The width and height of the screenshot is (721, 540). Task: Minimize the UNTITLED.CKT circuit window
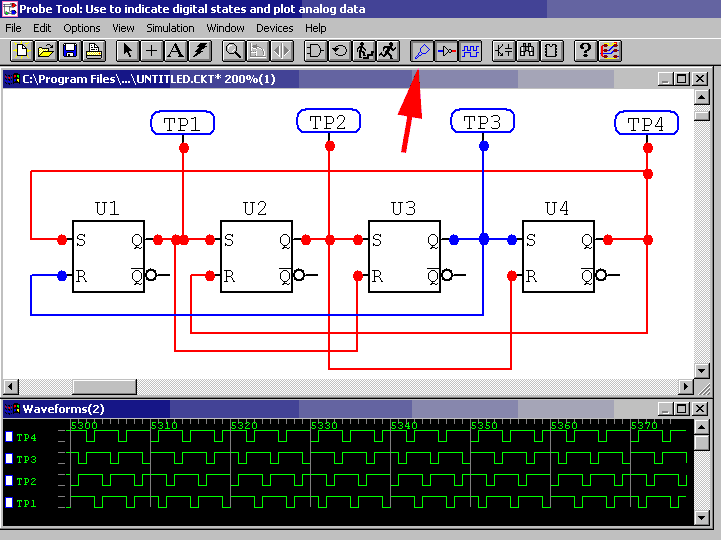point(665,79)
